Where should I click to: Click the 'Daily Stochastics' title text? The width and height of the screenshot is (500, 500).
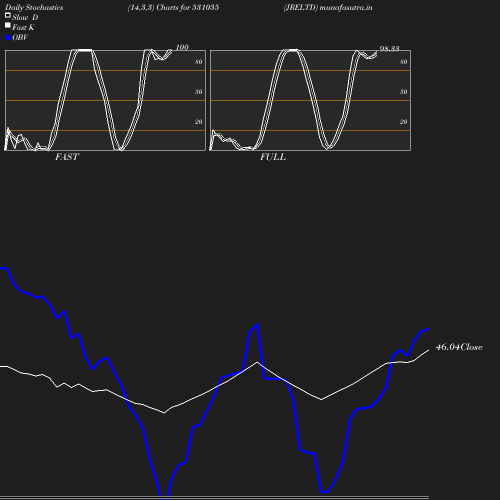coord(34,8)
